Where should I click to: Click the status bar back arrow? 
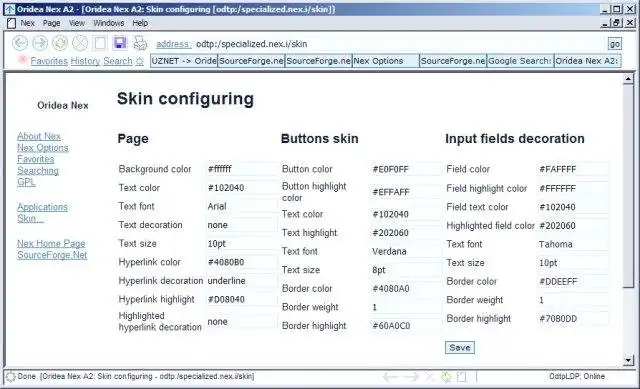[390, 376]
